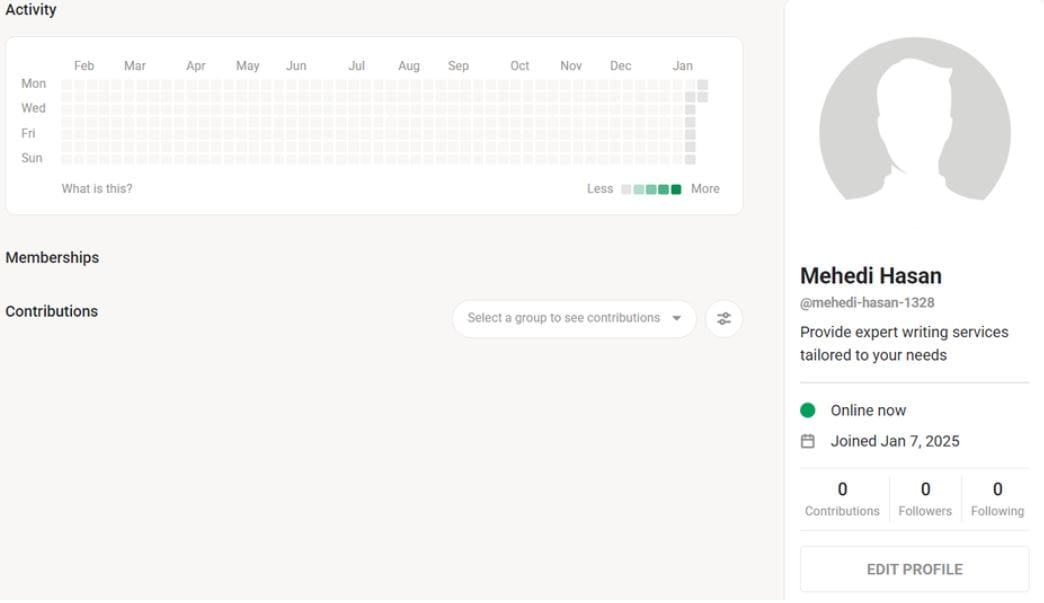Screen dimensions: 1044x603
Task: Click the Sun row label in activity chart
Action: [x=32, y=158]
